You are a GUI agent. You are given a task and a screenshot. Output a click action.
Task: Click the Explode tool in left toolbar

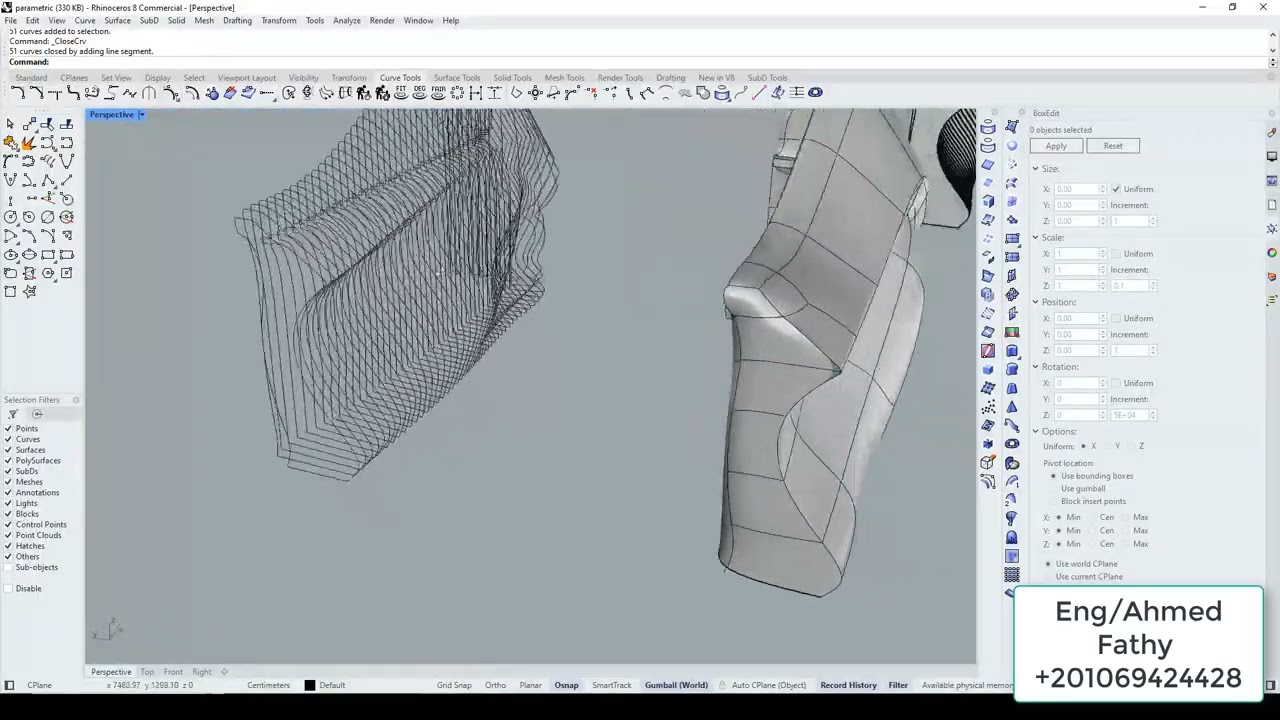click(29, 143)
